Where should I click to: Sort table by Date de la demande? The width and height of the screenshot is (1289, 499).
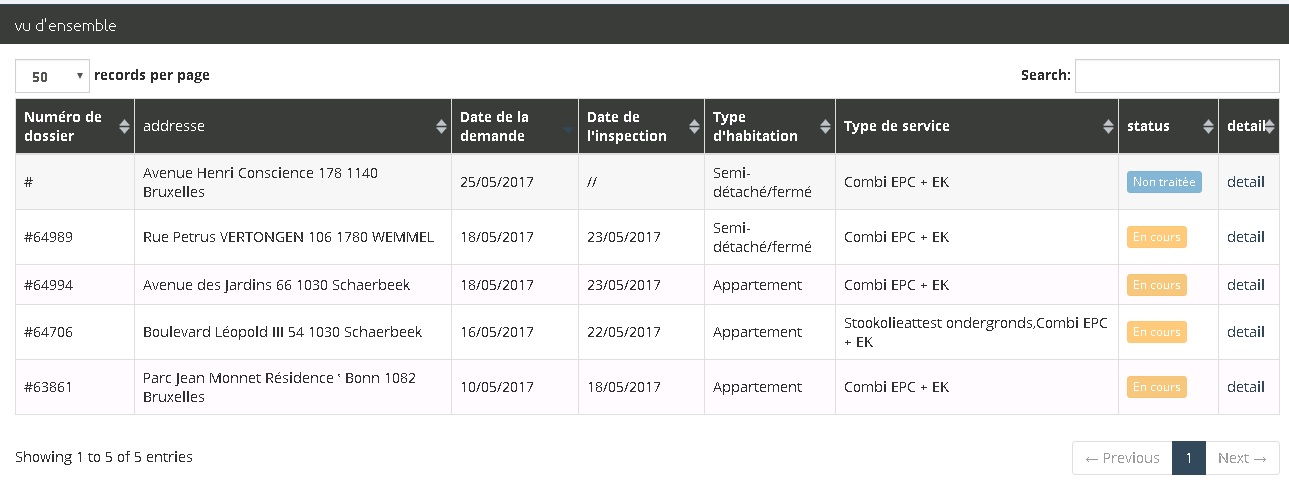(568, 127)
